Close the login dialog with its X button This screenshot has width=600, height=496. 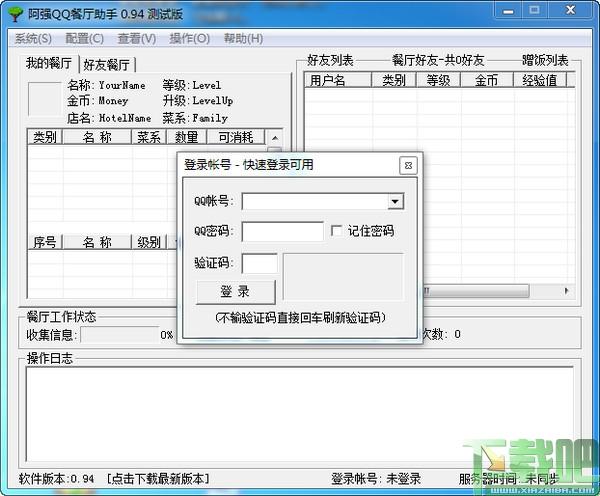click(x=408, y=165)
